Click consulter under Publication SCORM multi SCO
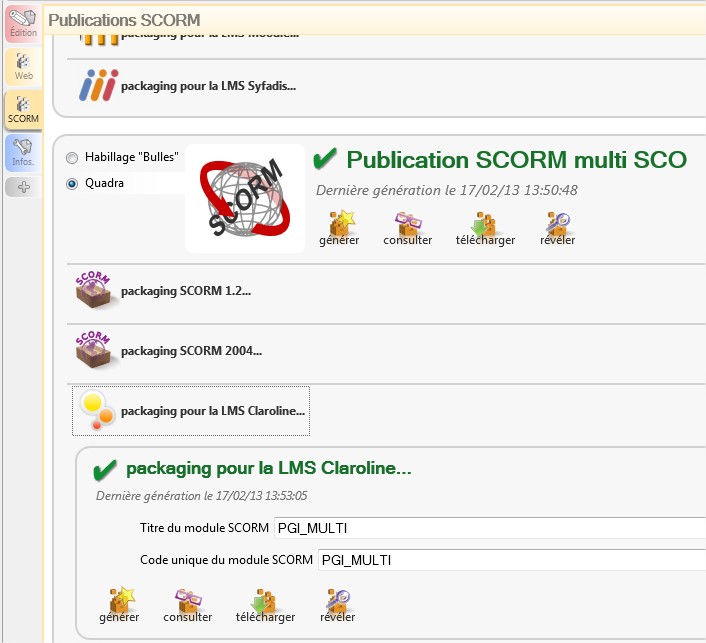The image size is (706, 643). coord(407,228)
